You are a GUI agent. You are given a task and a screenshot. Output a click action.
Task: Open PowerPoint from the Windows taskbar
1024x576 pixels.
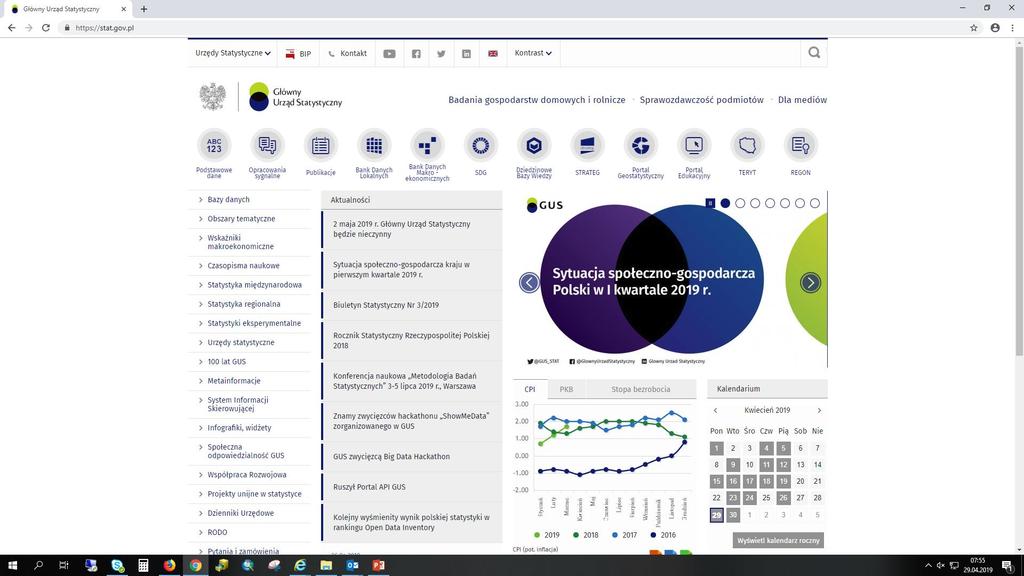coord(378,566)
